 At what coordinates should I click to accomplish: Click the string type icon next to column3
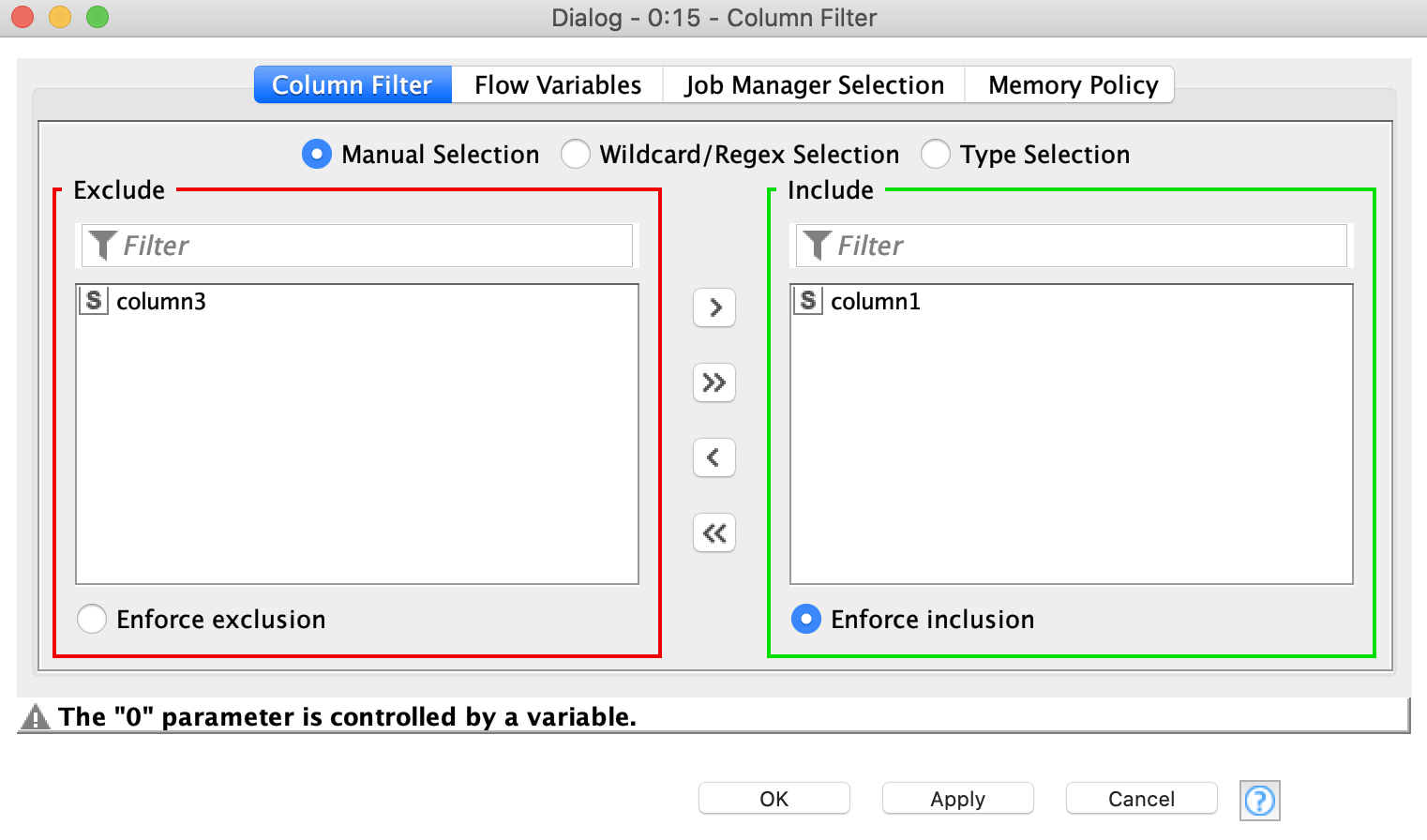click(x=92, y=301)
